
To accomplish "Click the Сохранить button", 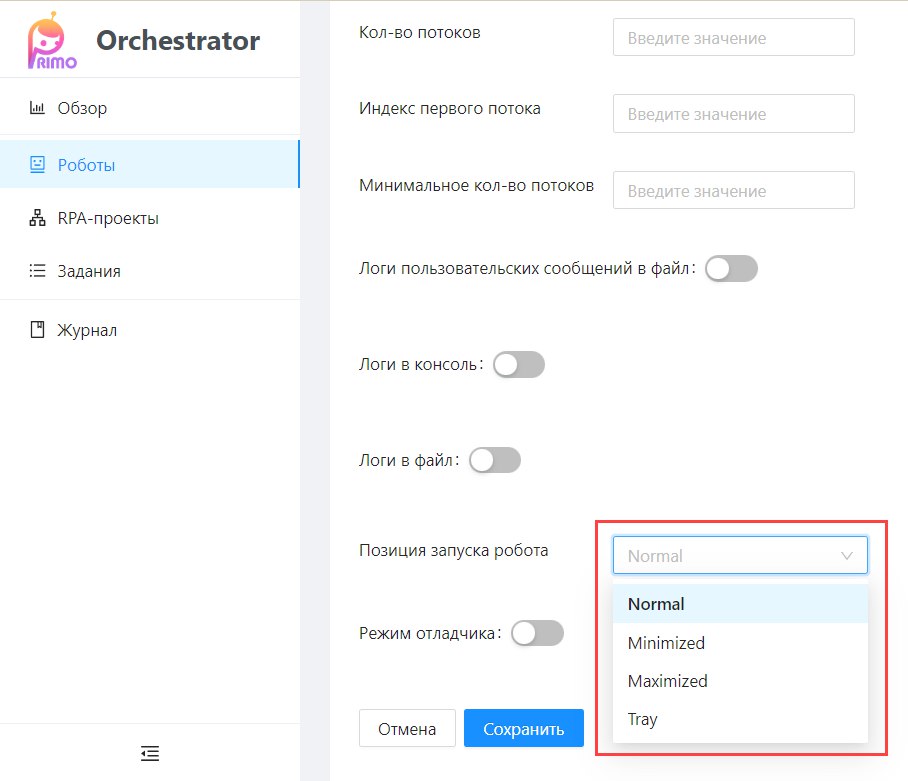I will pyautogui.click(x=523, y=728).
